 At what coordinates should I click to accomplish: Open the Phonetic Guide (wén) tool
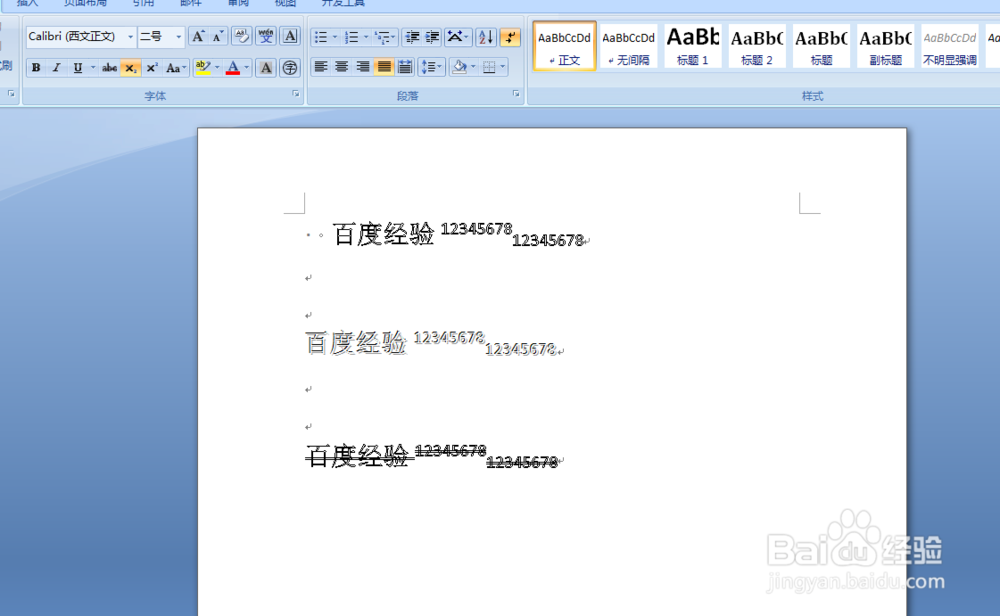pos(266,37)
